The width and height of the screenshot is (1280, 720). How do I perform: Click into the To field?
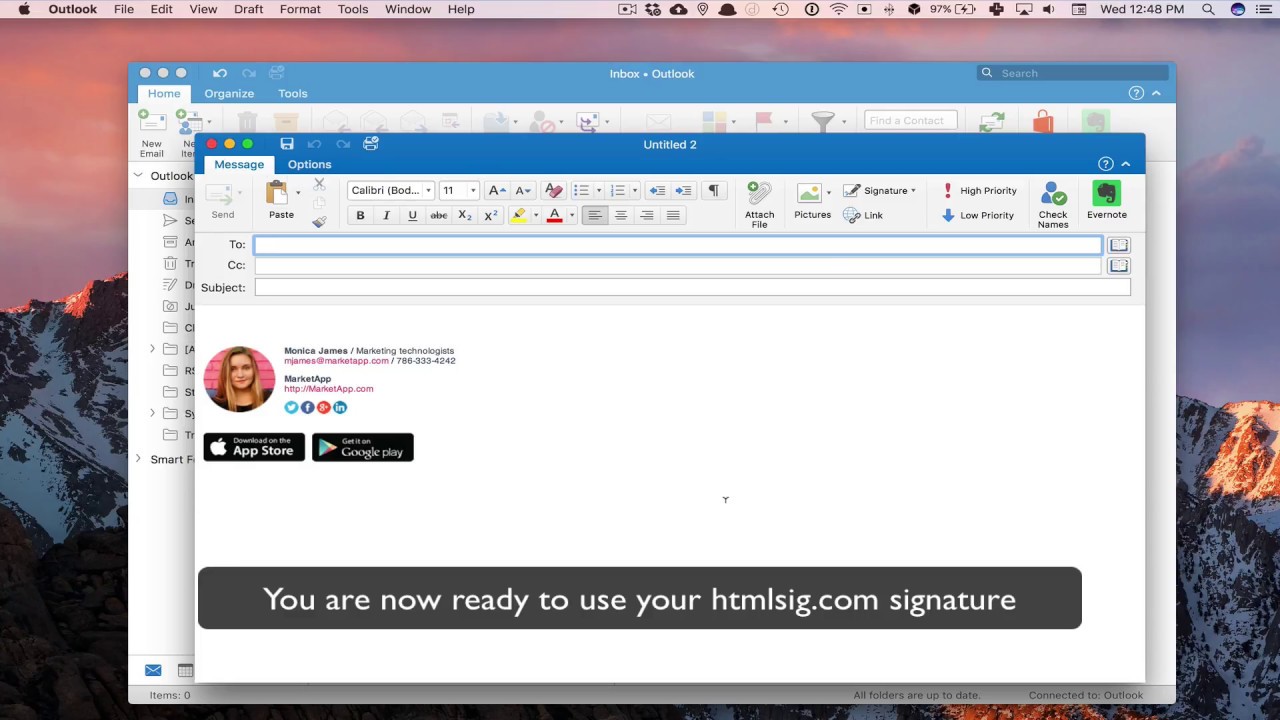tap(678, 245)
